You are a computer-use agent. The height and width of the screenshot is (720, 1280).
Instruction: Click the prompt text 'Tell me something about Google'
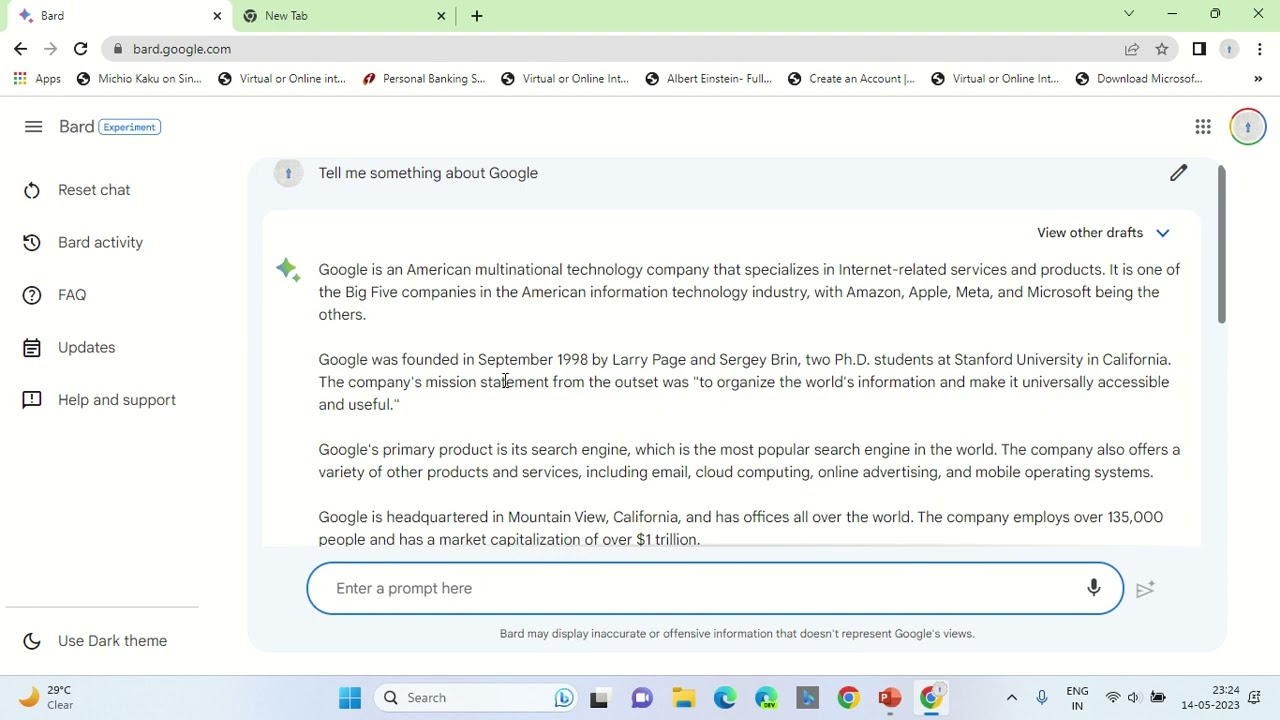[x=428, y=173]
